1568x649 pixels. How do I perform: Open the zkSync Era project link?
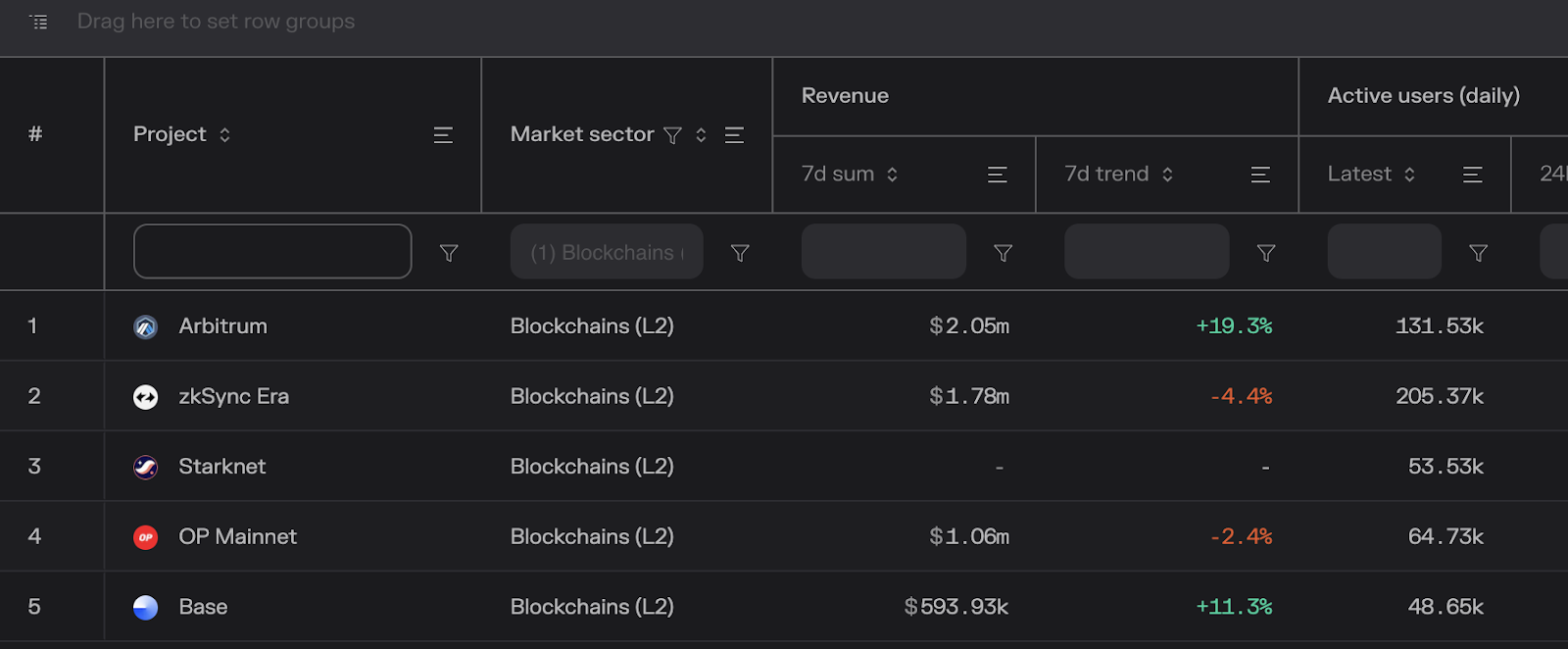click(233, 397)
